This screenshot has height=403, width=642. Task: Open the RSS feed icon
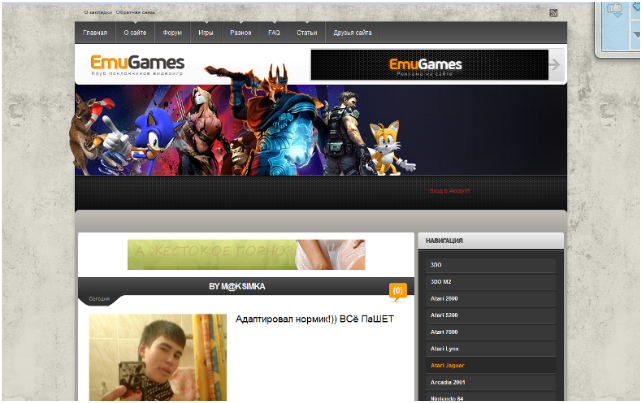click(x=553, y=13)
